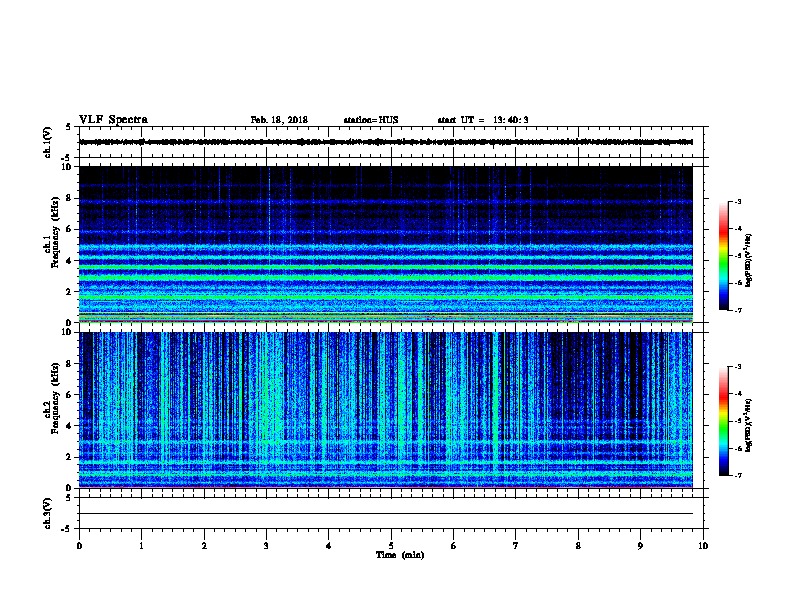Click the "-3" label on ch.1 colorbar
This screenshot has width=792, height=612.
tap(737, 201)
